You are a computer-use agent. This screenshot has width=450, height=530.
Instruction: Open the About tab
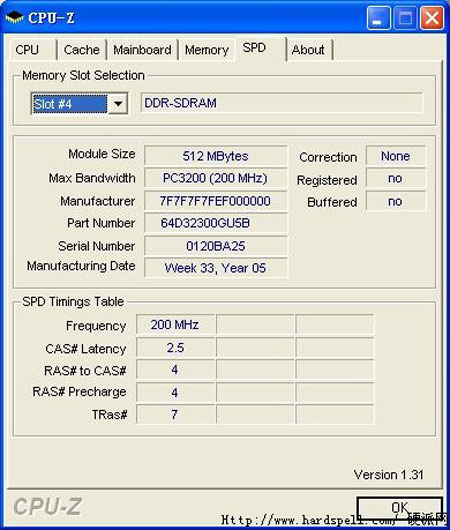click(x=309, y=50)
